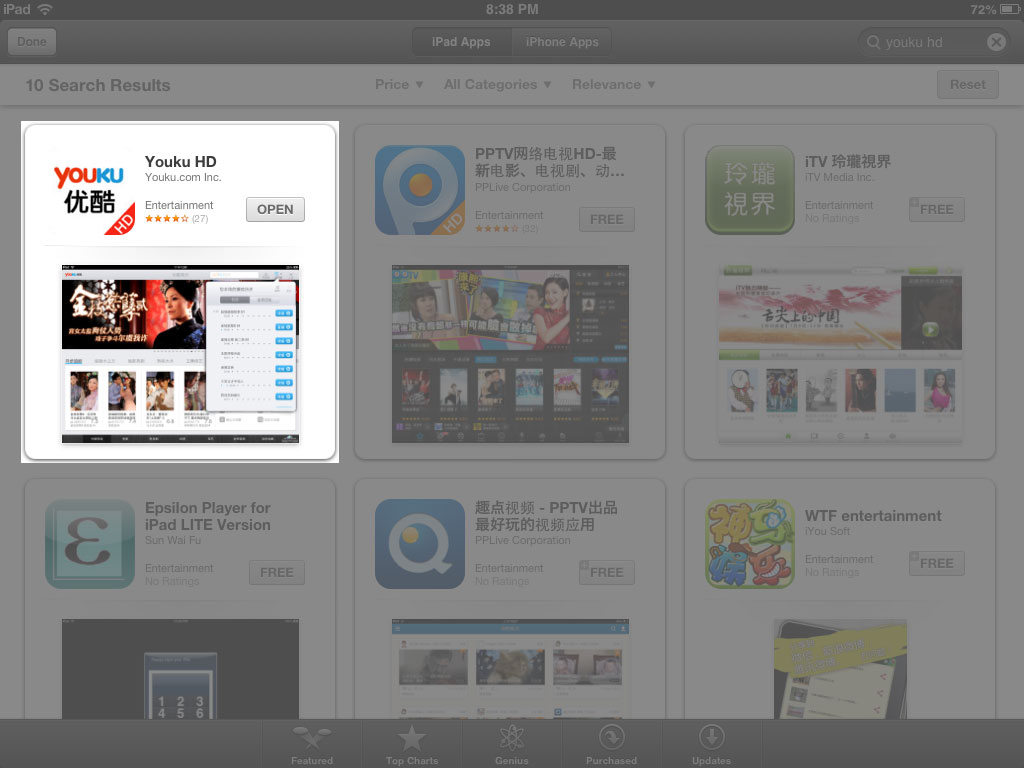Tap the Wi-Fi icon in status bar
Image resolution: width=1024 pixels, height=768 pixels.
(x=45, y=9)
